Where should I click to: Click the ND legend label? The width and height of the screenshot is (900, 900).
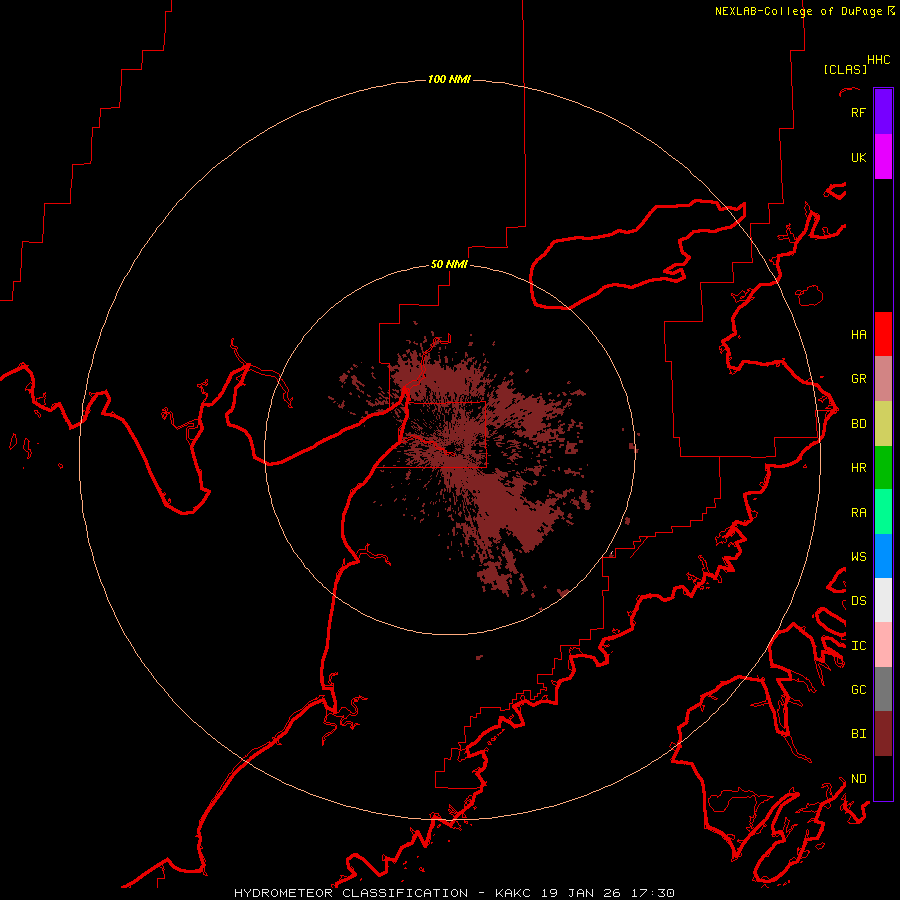(x=858, y=779)
